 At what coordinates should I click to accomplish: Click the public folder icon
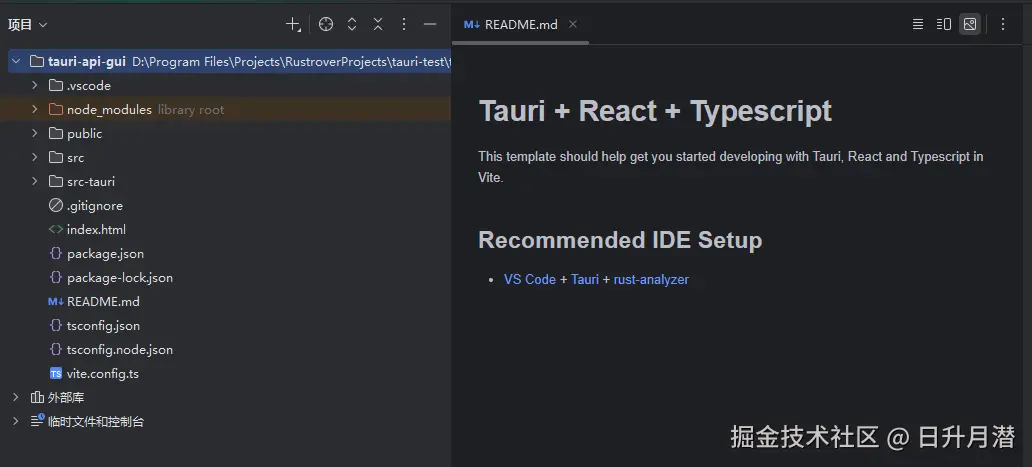pyautogui.click(x=56, y=134)
